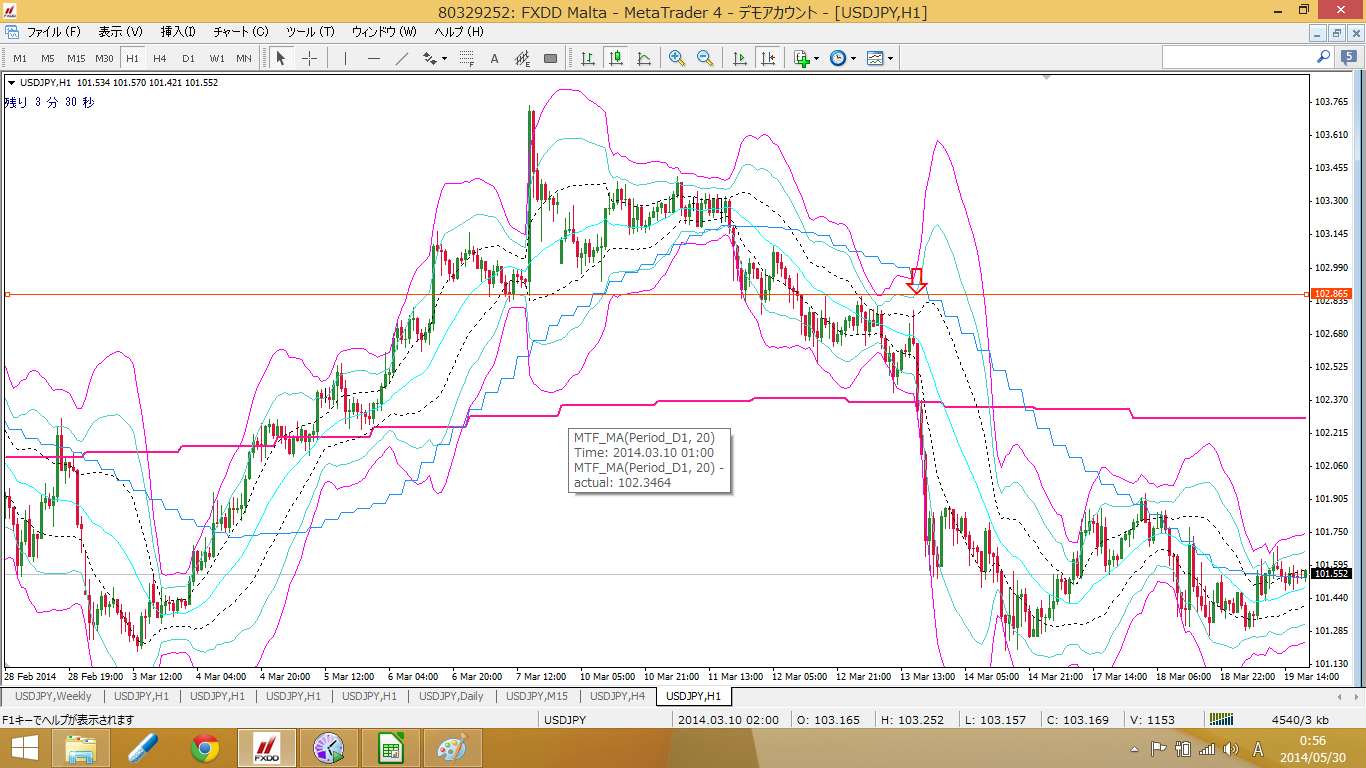Open the 挿入 (I) menu
1366x768 pixels.
click(x=178, y=32)
